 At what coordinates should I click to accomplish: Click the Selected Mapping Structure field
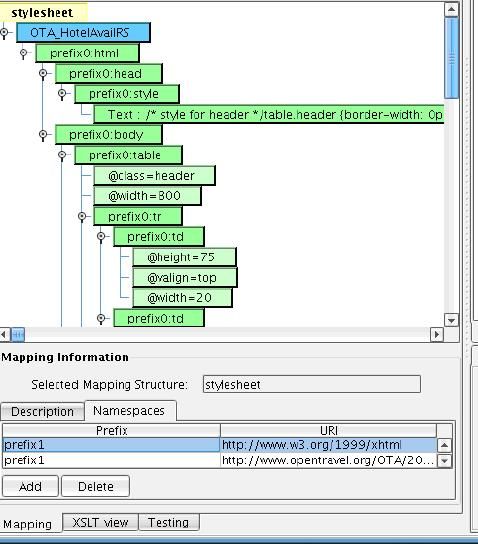pyautogui.click(x=312, y=384)
